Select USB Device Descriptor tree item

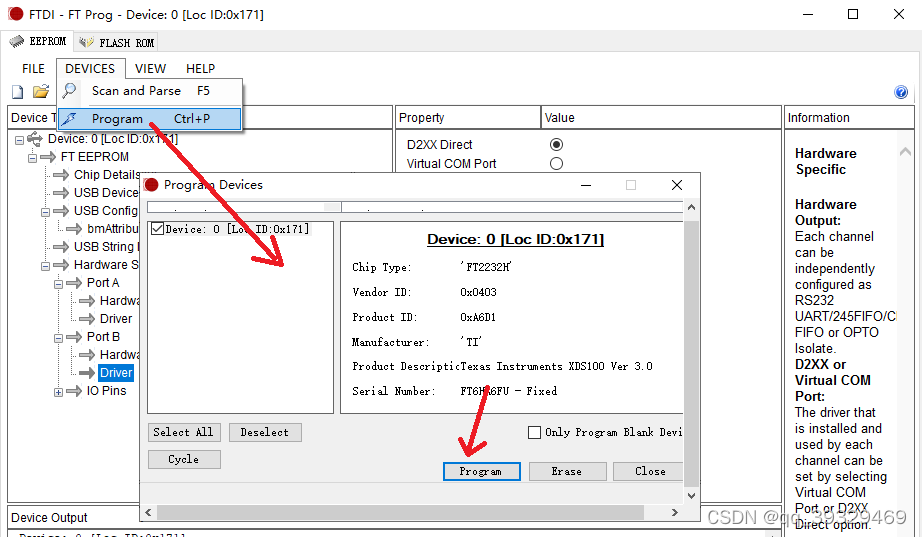[x=106, y=193]
